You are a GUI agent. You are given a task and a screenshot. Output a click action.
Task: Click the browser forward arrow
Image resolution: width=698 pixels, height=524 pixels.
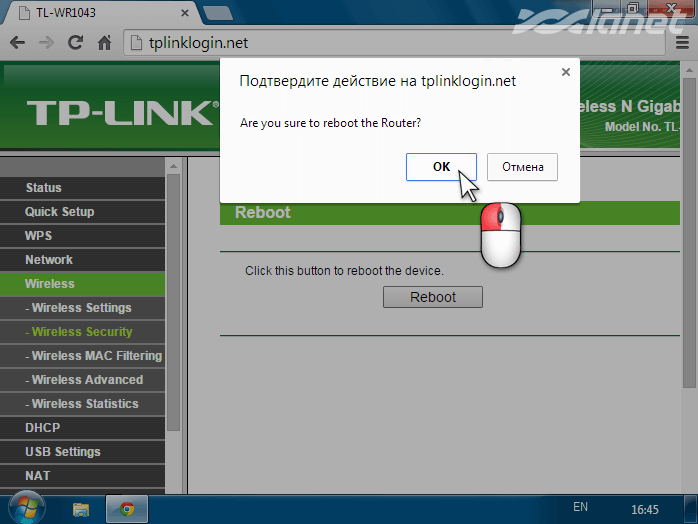tap(46, 43)
